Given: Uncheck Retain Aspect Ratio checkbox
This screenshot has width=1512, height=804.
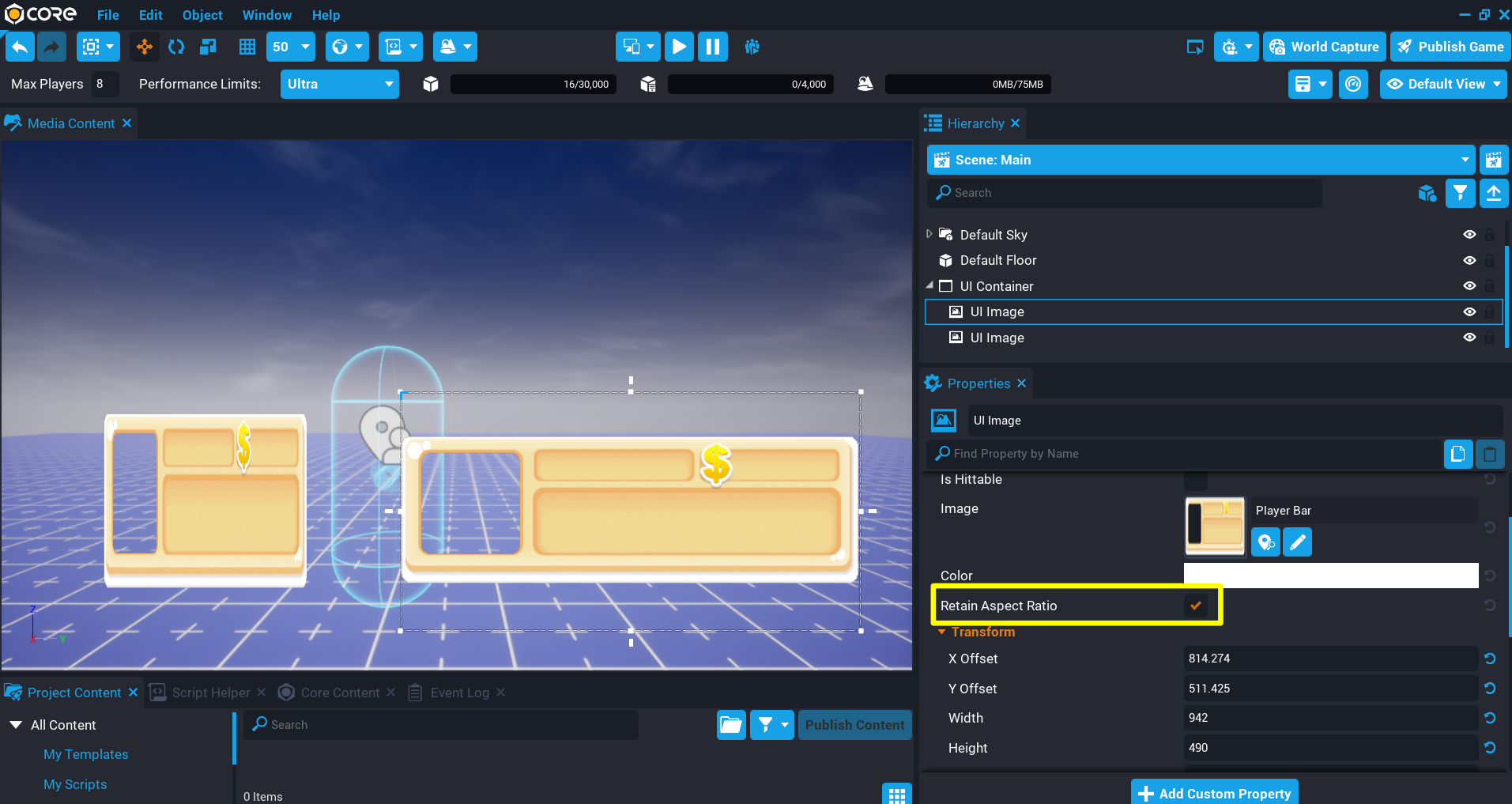Looking at the screenshot, I should 1196,606.
